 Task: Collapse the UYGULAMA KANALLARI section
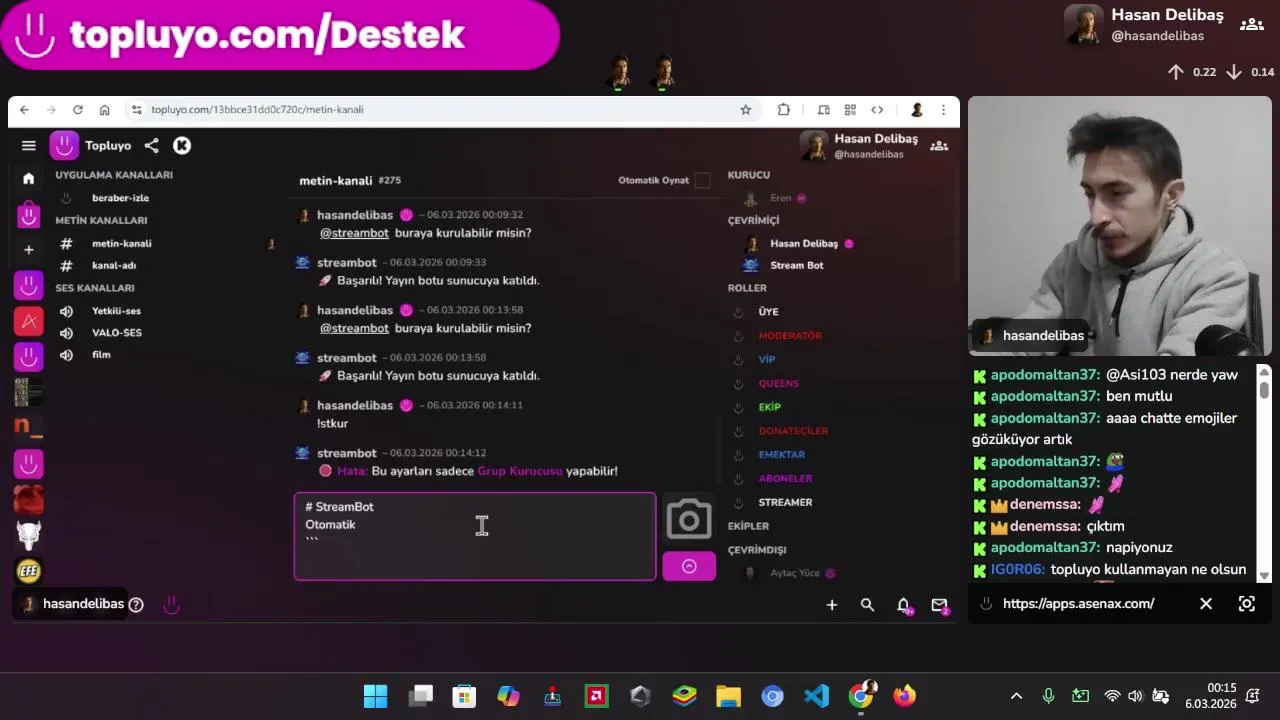pyautogui.click(x=114, y=175)
